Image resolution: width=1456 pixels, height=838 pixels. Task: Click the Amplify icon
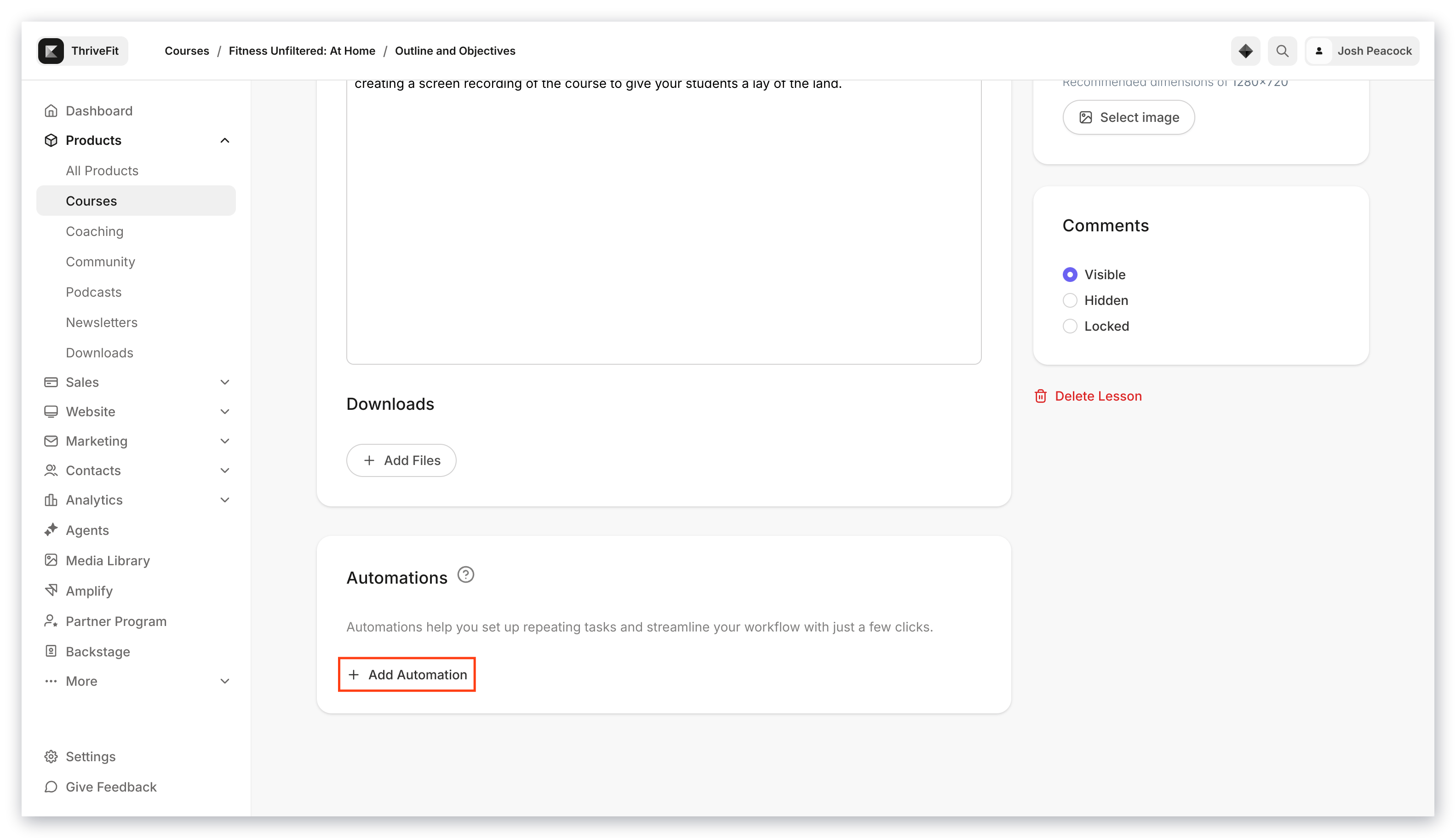pyautogui.click(x=51, y=591)
